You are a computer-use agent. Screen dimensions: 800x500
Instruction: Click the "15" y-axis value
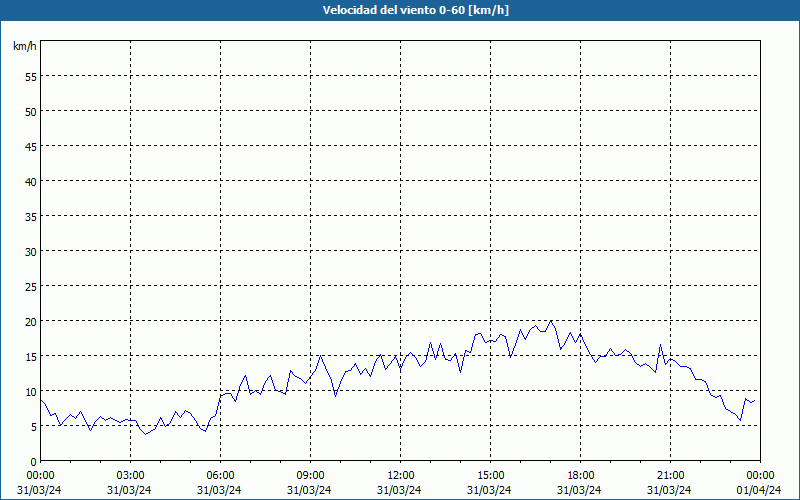tap(31, 356)
